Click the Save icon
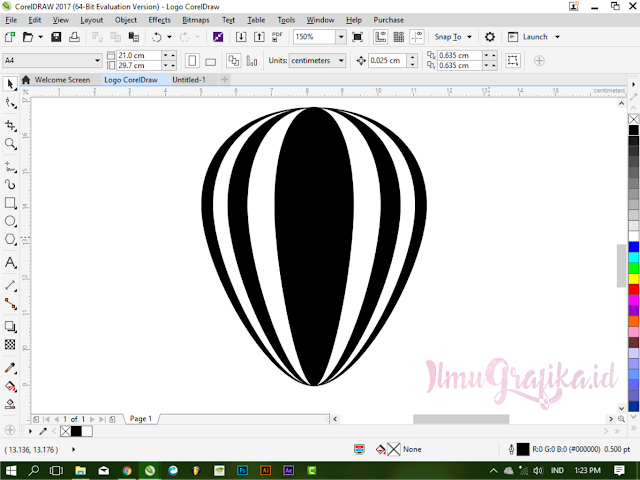This screenshot has width=640, height=480. [56, 37]
